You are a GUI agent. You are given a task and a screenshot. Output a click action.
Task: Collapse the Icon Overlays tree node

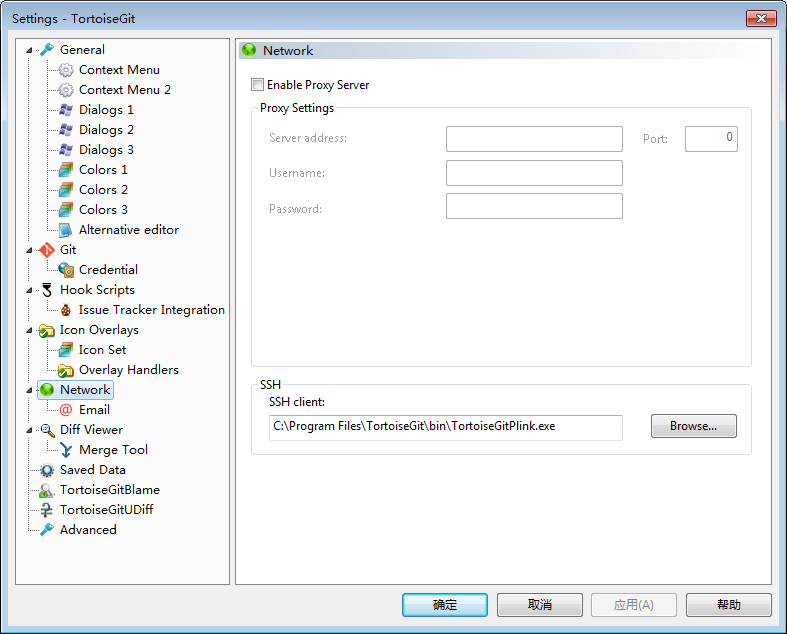29,330
